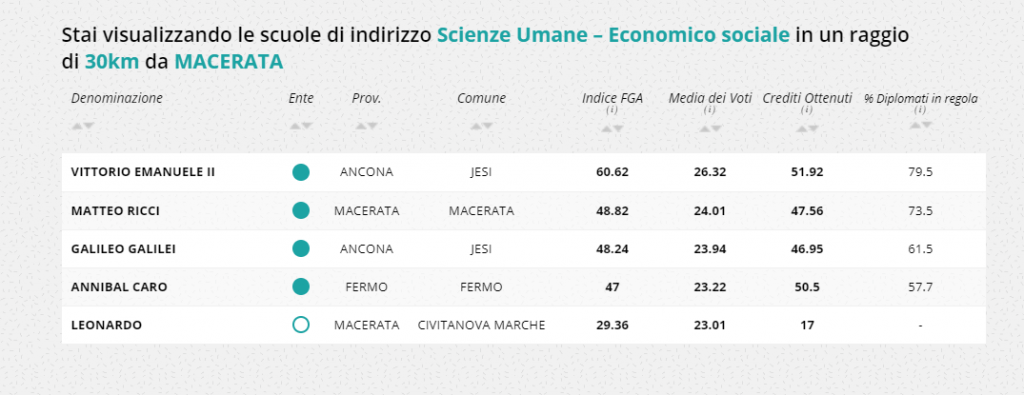Open the GALILEO GALILEI school row
Screen dimensions: 1024x395
point(524,249)
